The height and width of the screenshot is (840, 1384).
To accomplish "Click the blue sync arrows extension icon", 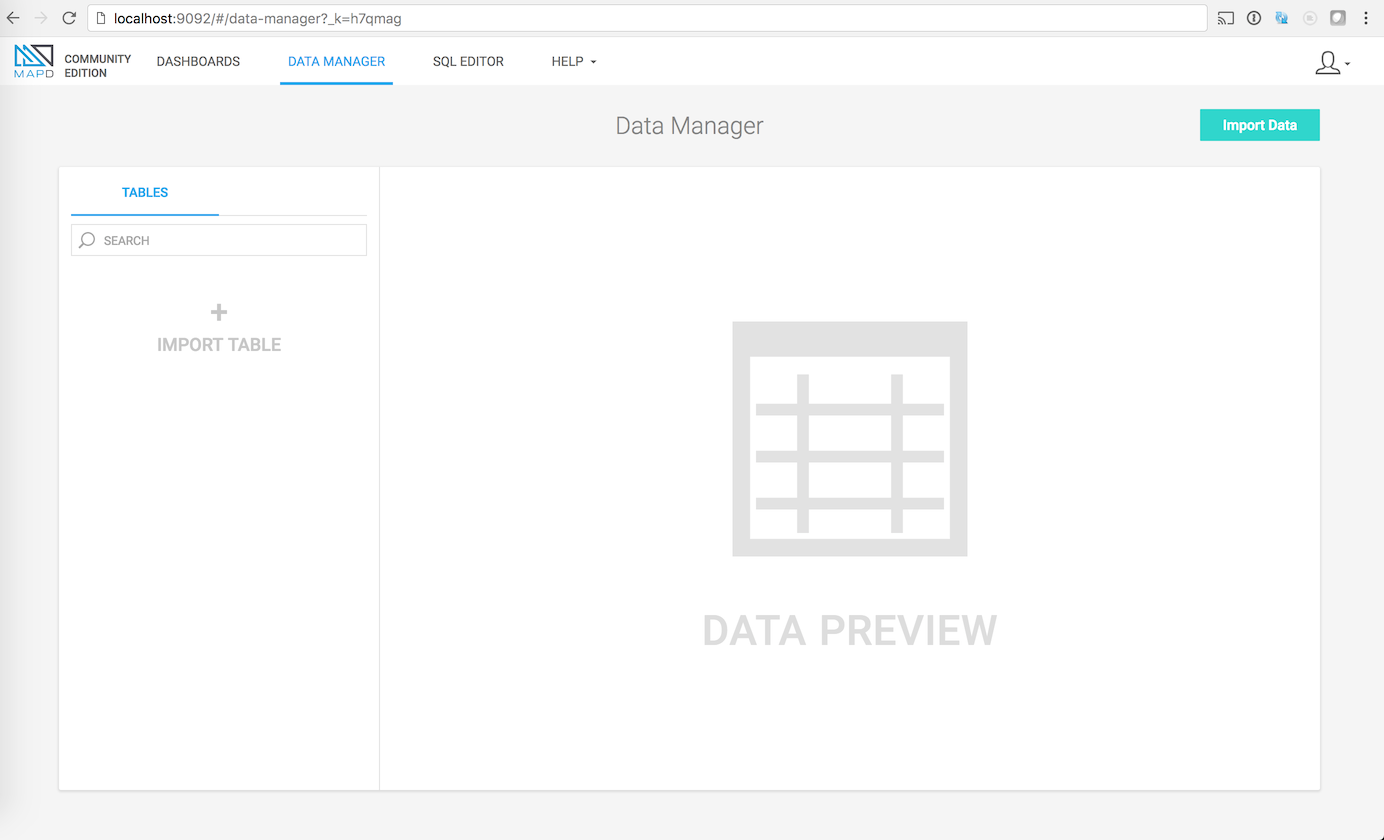I will pos(1281,18).
